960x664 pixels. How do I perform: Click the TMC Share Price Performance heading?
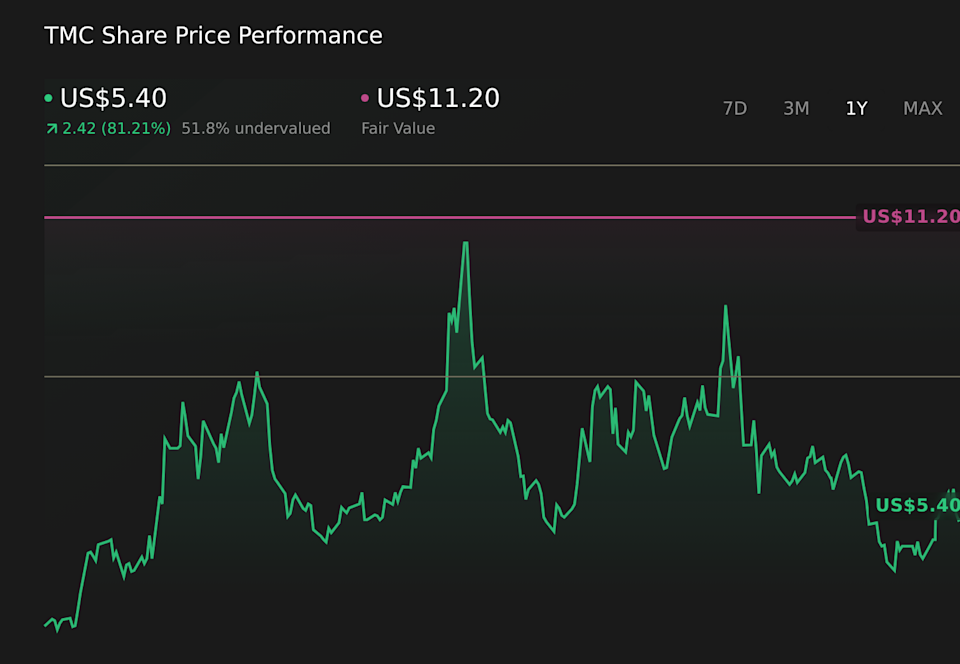[x=213, y=35]
